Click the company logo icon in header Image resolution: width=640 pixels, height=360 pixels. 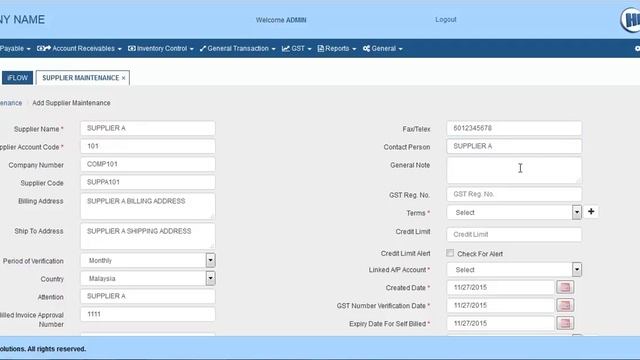[630, 20]
